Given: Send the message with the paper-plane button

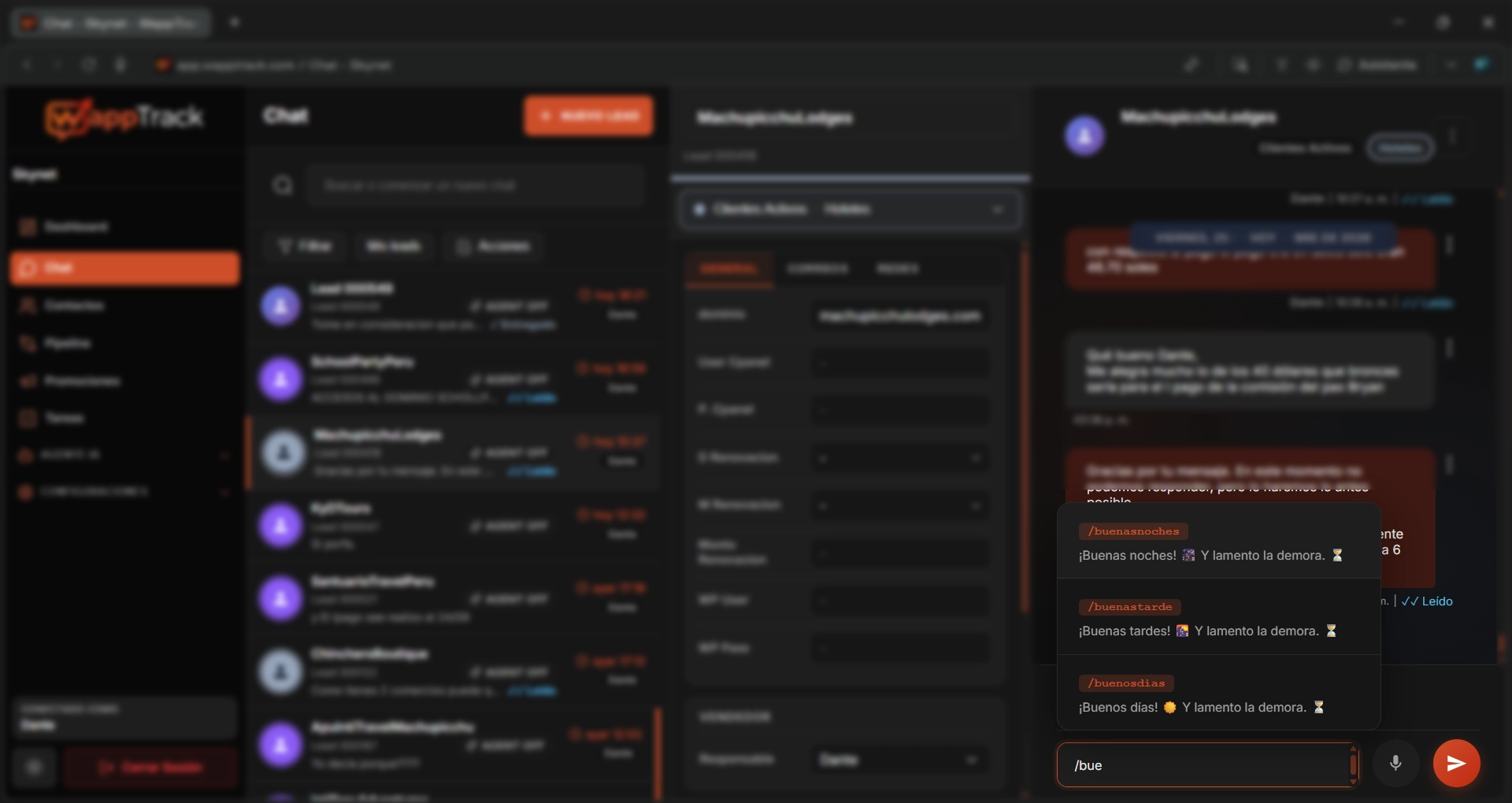Looking at the screenshot, I should pyautogui.click(x=1456, y=763).
